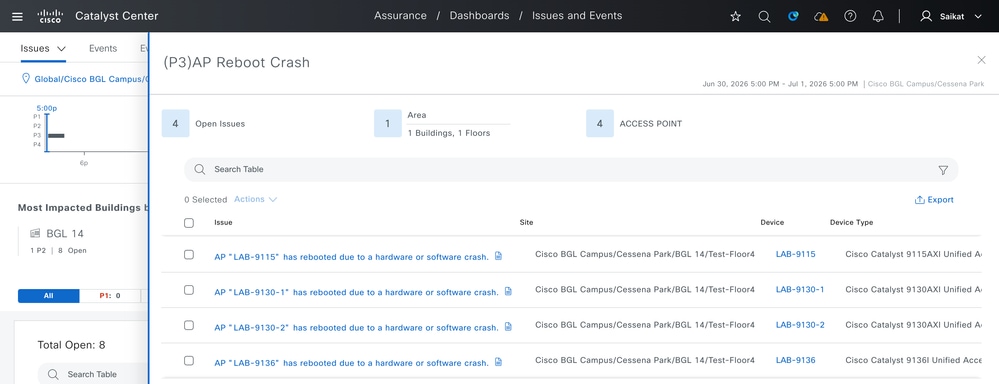Go to Dashboards breadcrumb
The image size is (999, 384).
(479, 16)
